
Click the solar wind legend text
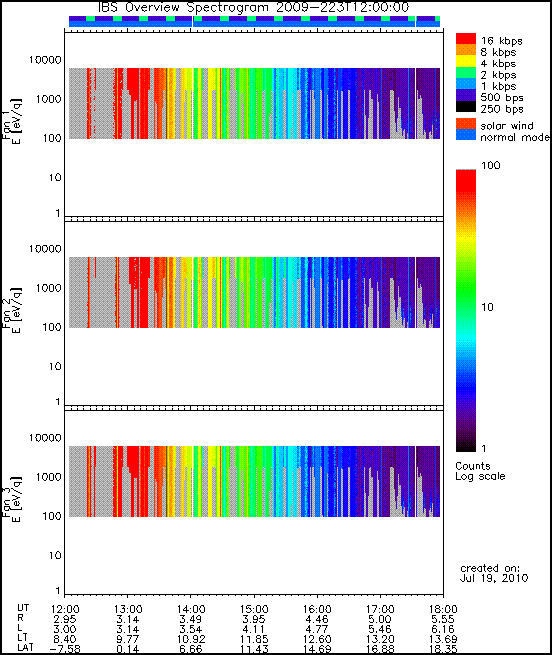pyautogui.click(x=507, y=126)
